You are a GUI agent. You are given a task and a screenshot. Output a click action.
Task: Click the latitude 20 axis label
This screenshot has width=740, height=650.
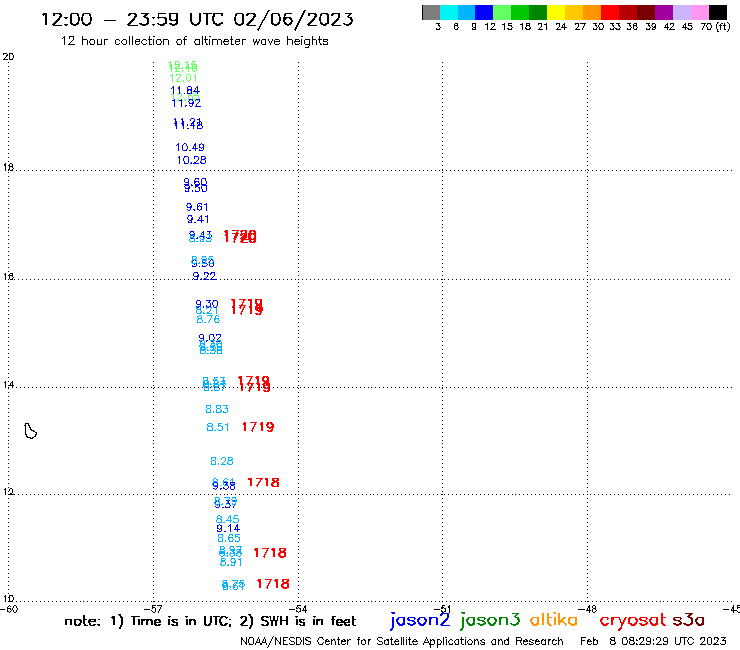coord(8,57)
